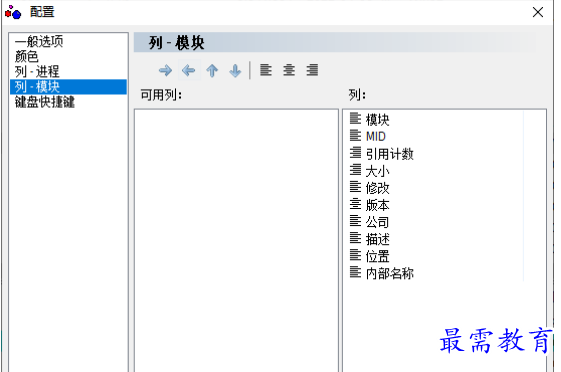Move column up with up arrow
The height and width of the screenshot is (372, 561).
coord(212,70)
